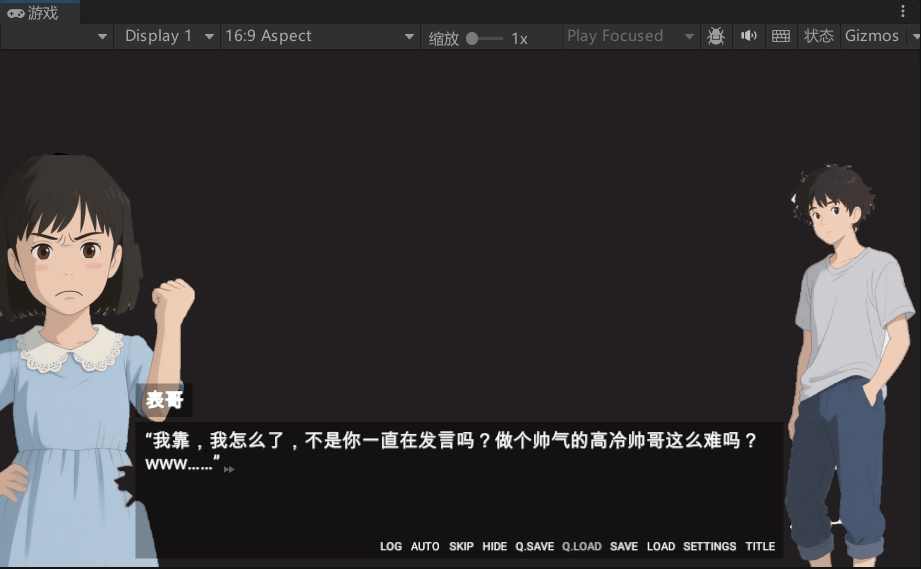The height and width of the screenshot is (569, 921).
Task: Open the LOAD menu
Action: pyautogui.click(x=661, y=547)
